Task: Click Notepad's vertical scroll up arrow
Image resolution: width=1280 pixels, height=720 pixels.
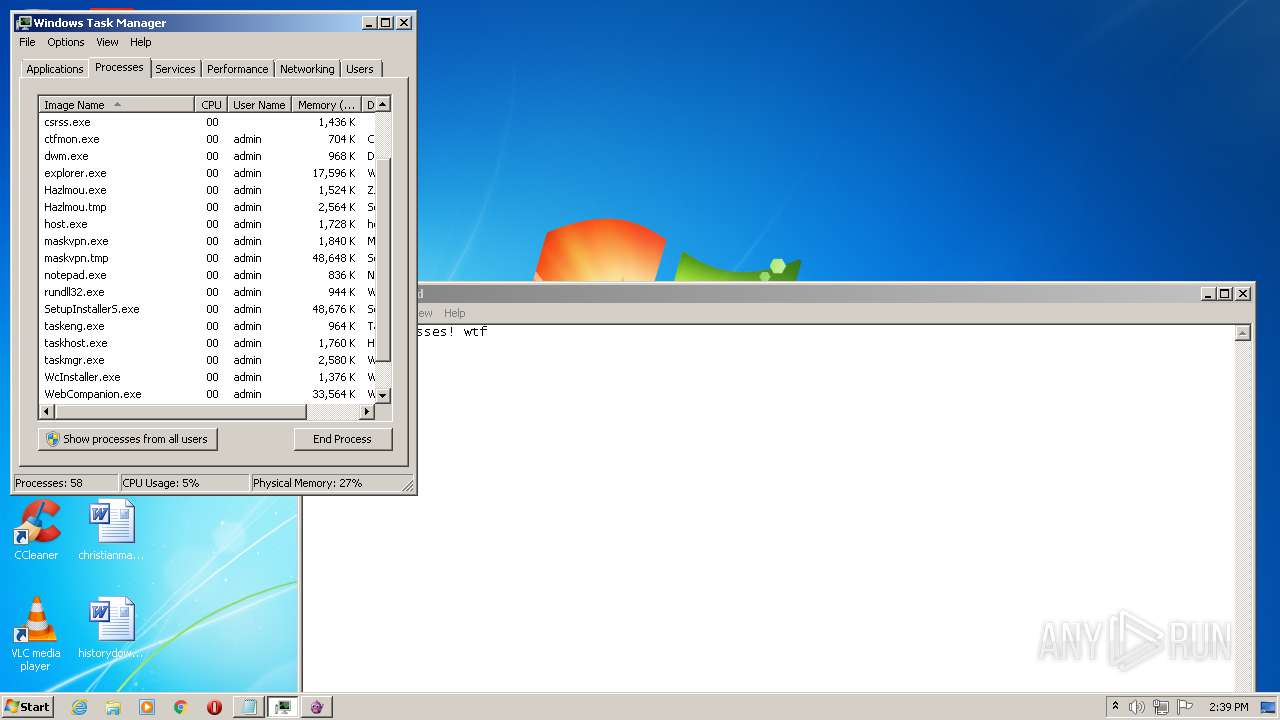Action: 1243,333
